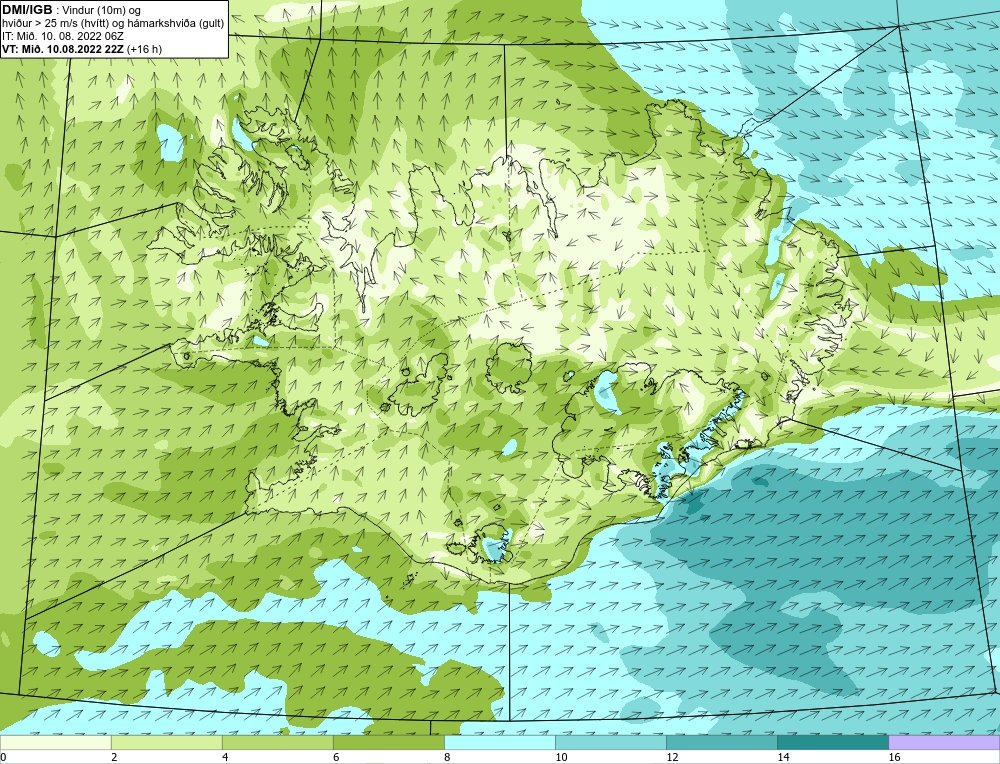This screenshot has height=764, width=1000.
Task: Click the 12–14 m/s darker teal swatch
Action: (722, 743)
